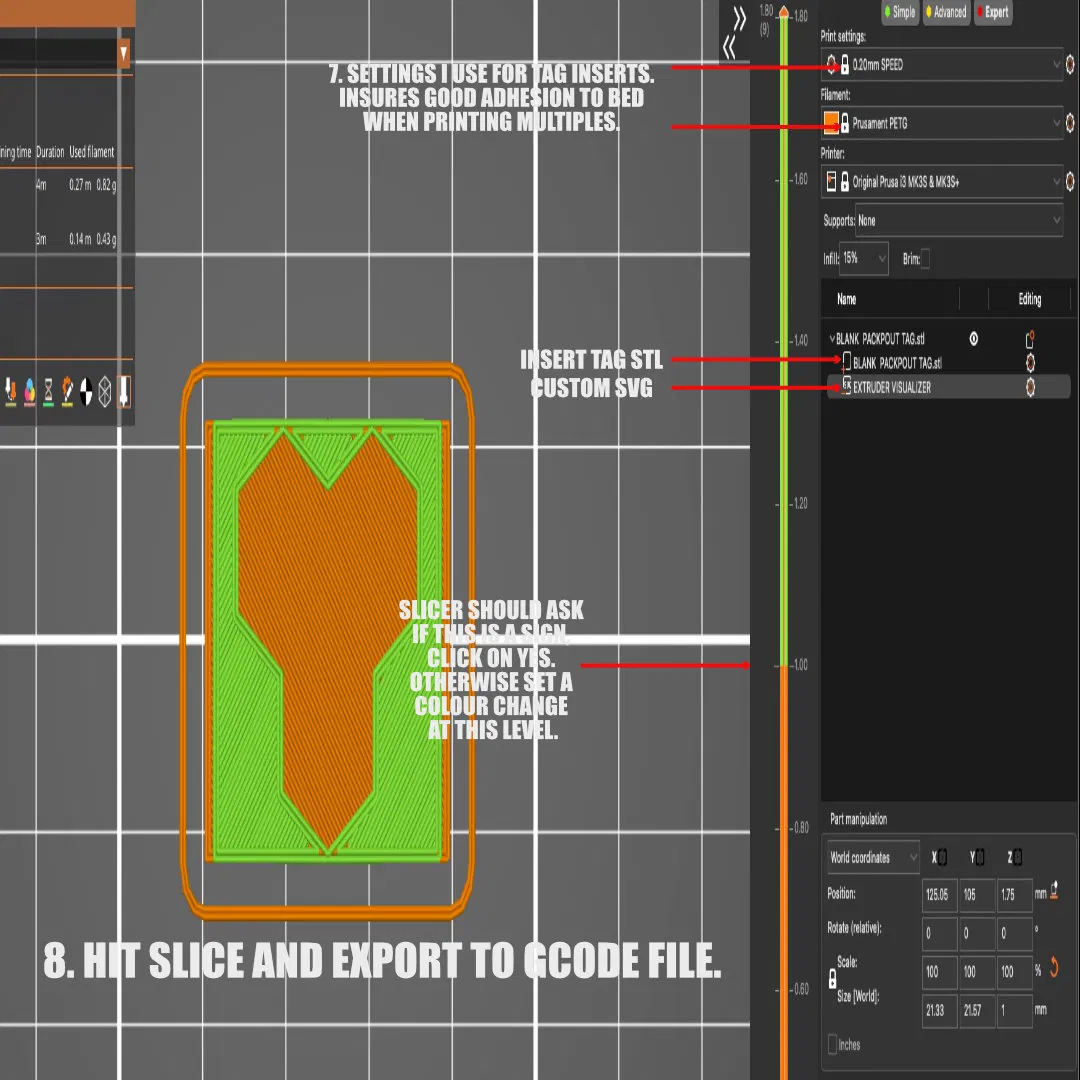
Task: Click the part icon beside child BLANK PACKPOUT TAG.stl
Action: pos(847,360)
